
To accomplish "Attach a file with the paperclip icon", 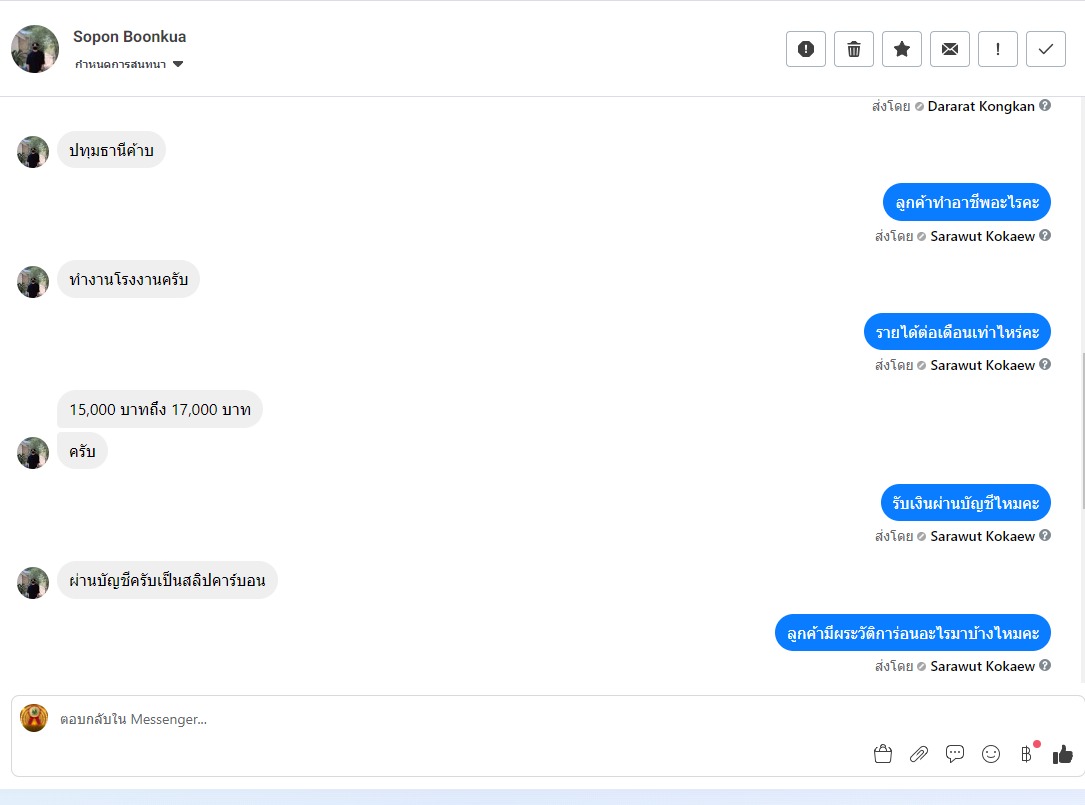I will 919,754.
